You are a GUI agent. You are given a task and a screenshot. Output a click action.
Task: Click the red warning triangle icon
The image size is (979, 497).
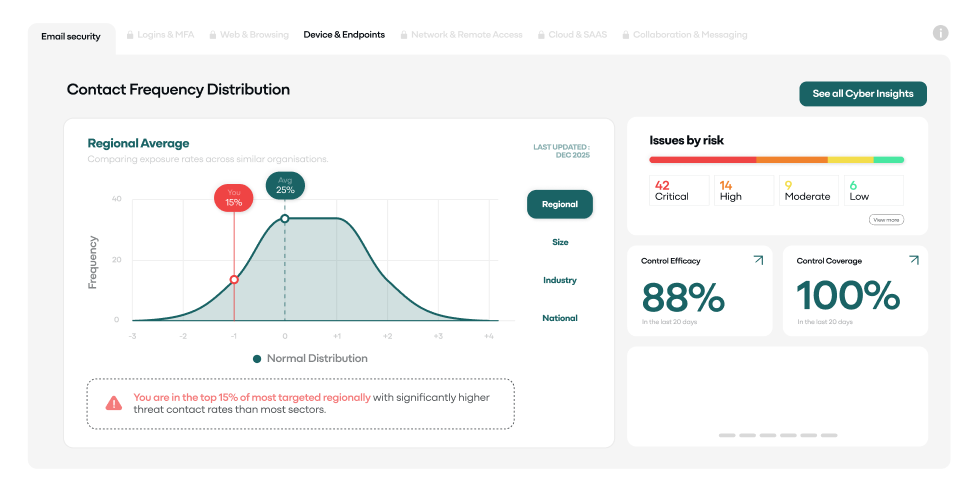114,403
